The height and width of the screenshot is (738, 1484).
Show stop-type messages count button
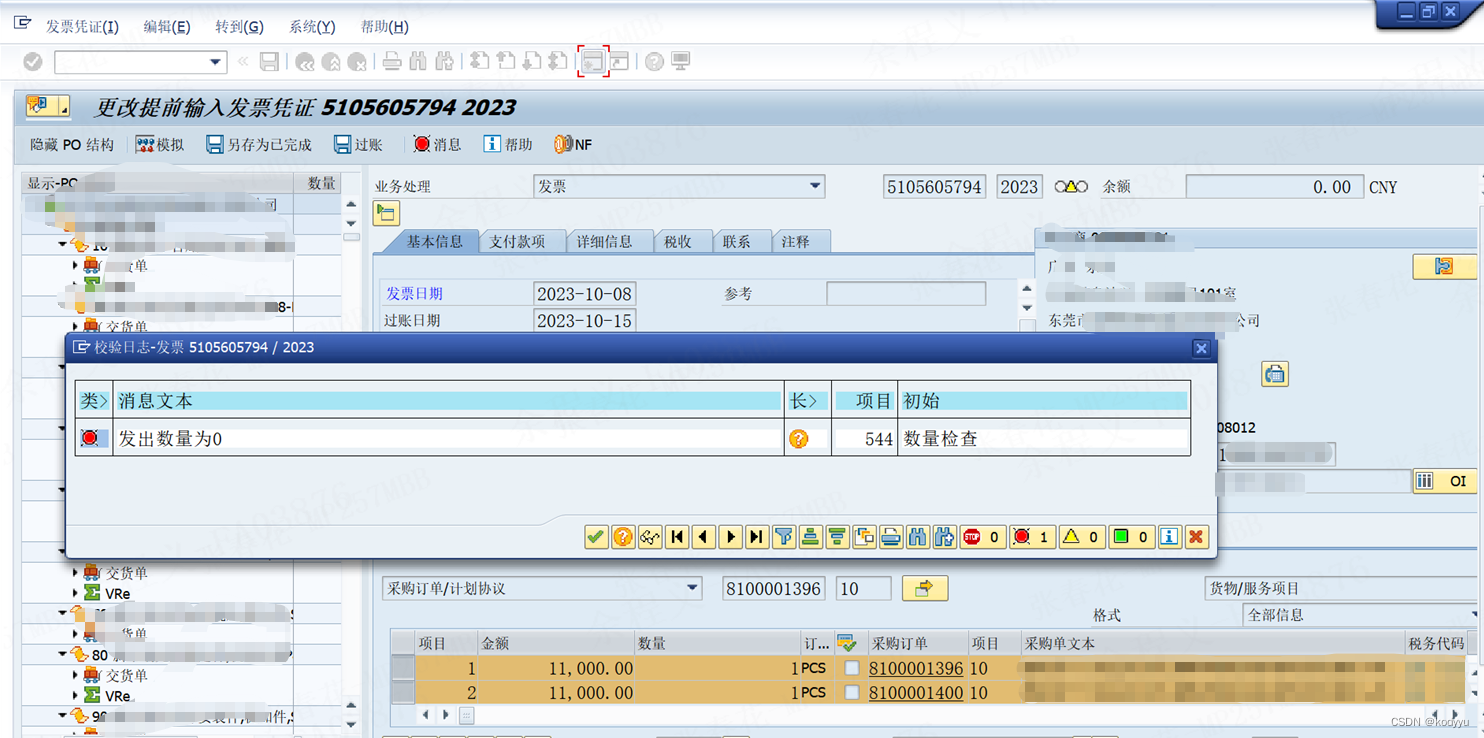pyautogui.click(x=982, y=537)
